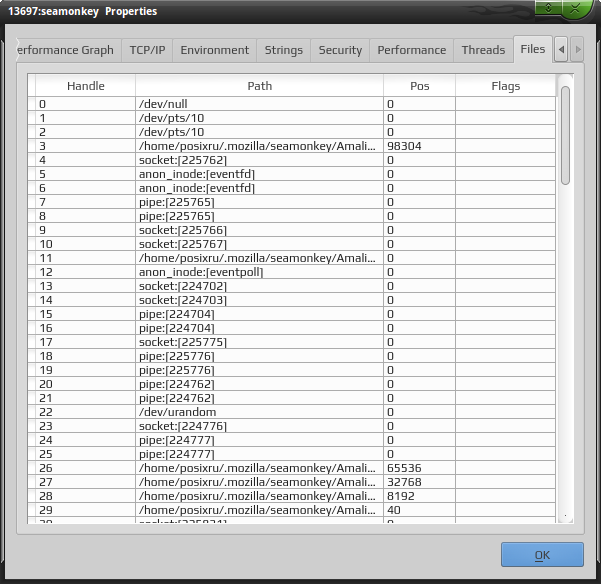Shade the window using title bar arrows button
The width and height of the screenshot is (601, 584).
pyautogui.click(x=548, y=8)
